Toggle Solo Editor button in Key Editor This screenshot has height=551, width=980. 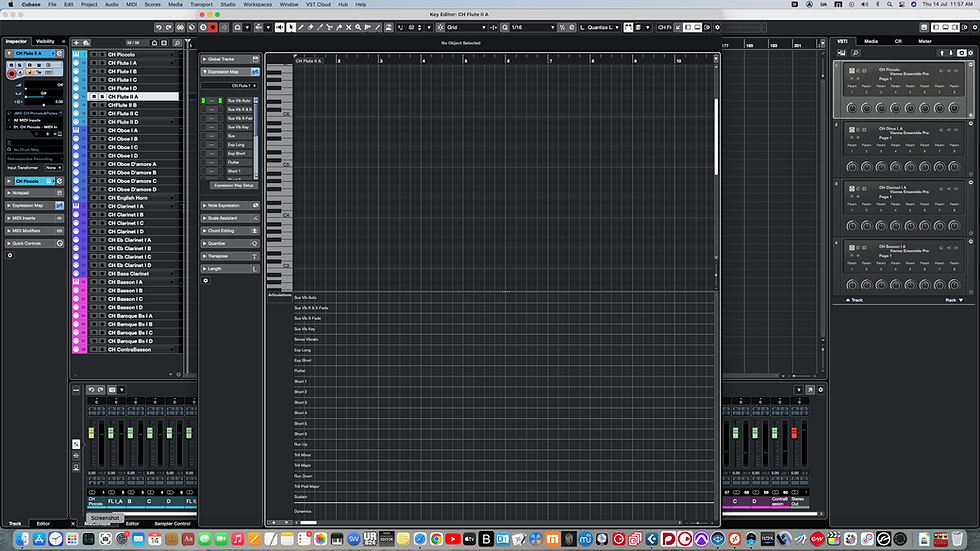203,27
